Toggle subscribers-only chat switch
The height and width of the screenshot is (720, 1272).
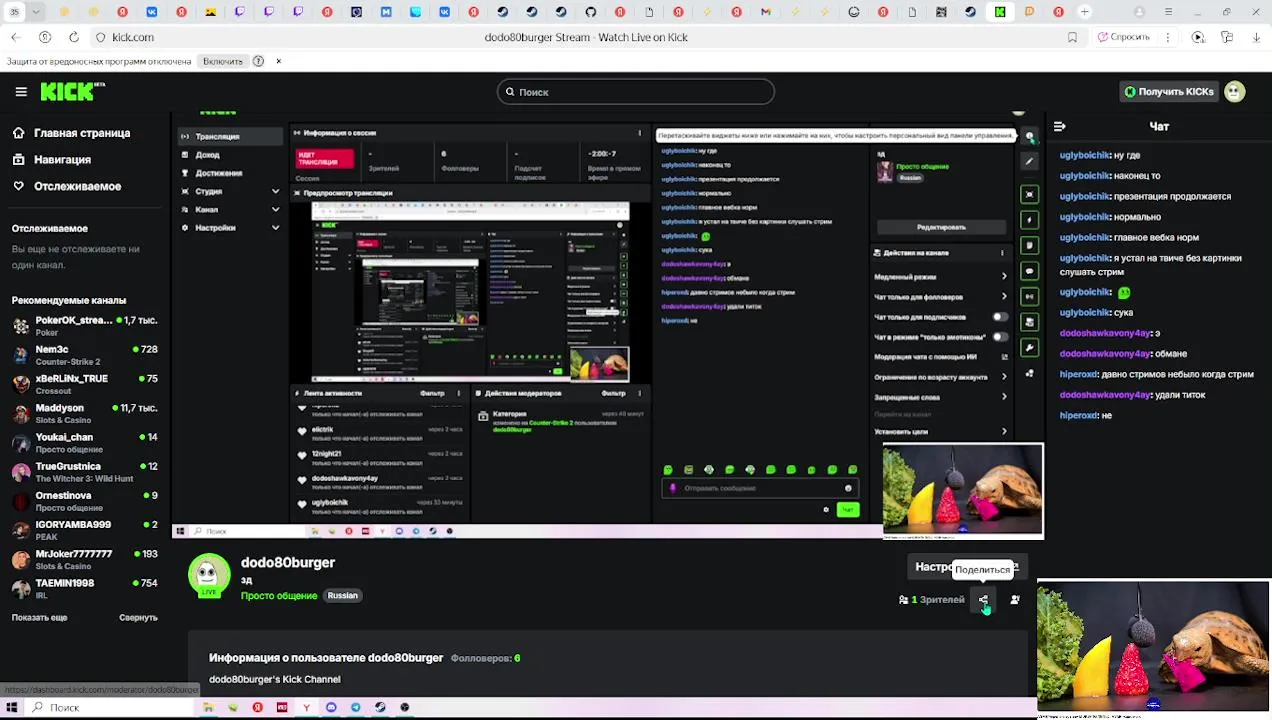(1000, 317)
